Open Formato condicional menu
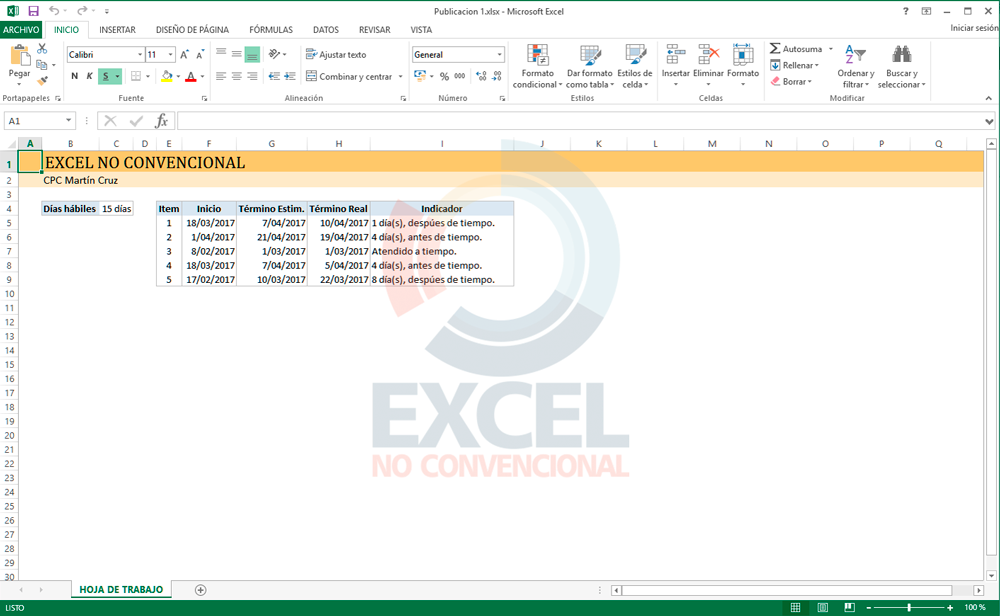Screen dimensions: 1000x616 537,67
